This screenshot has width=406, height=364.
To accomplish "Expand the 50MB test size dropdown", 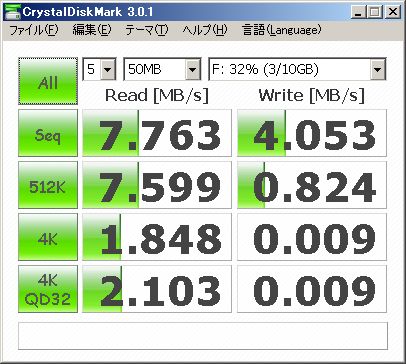I will tap(193, 69).
